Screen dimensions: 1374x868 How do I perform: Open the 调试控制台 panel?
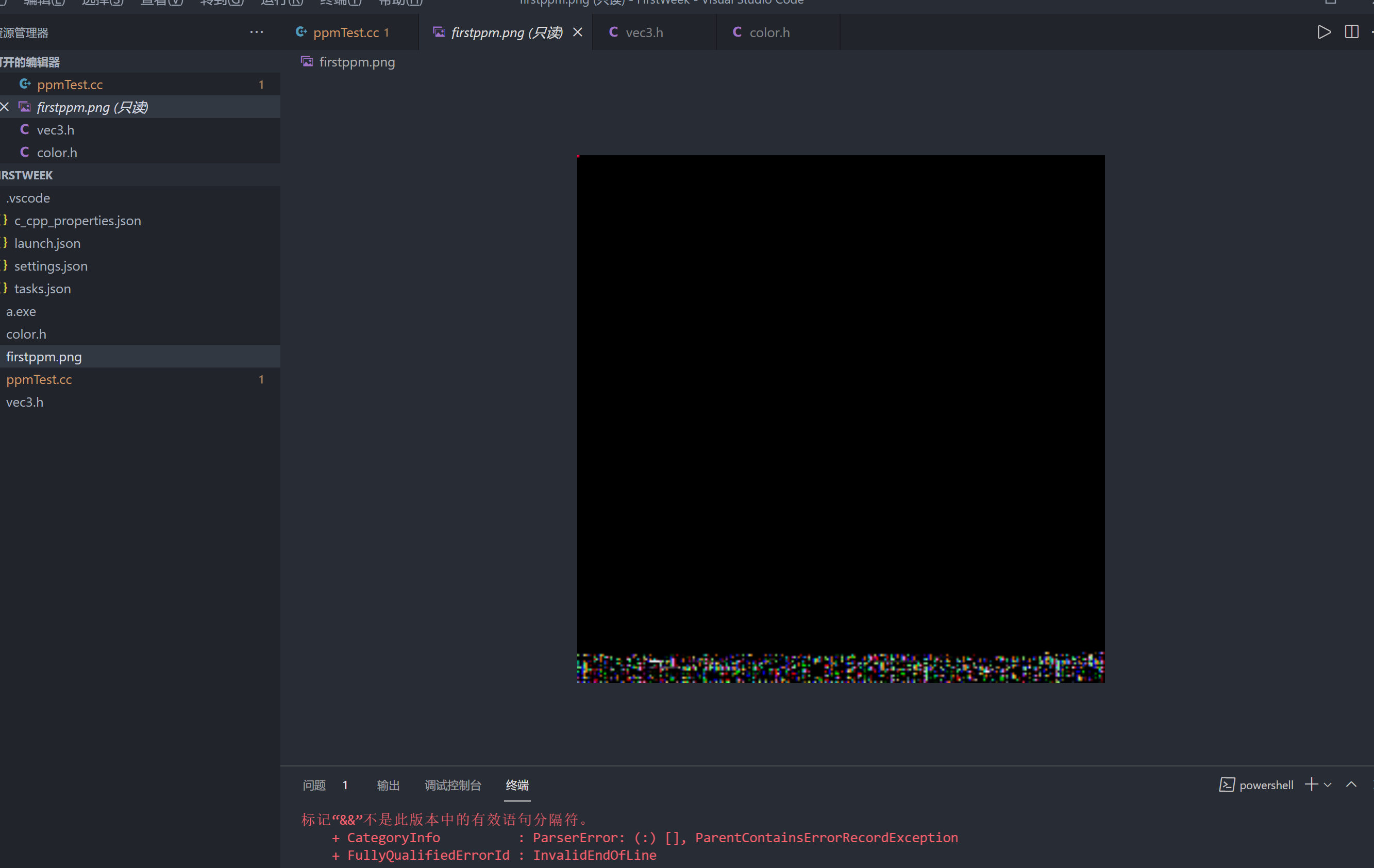[x=453, y=784]
